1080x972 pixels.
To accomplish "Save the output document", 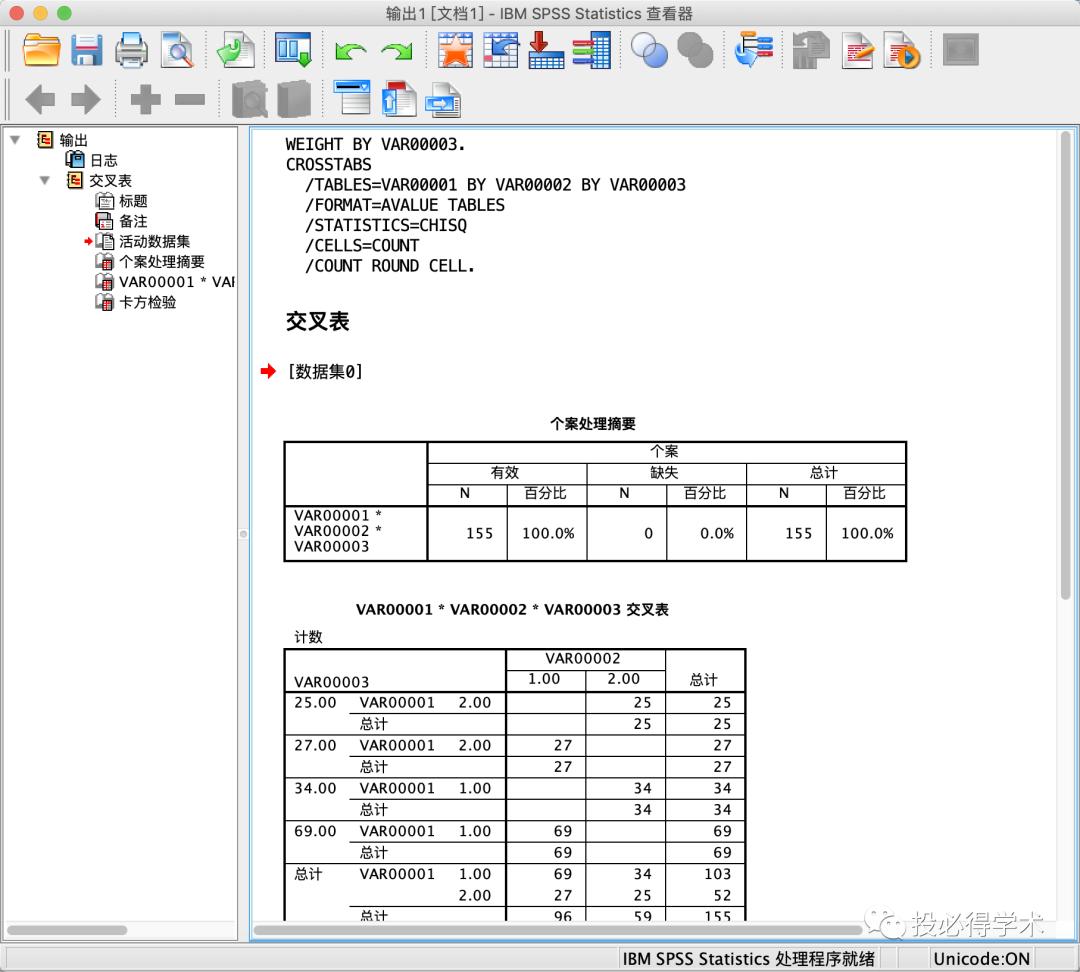I will (x=87, y=49).
